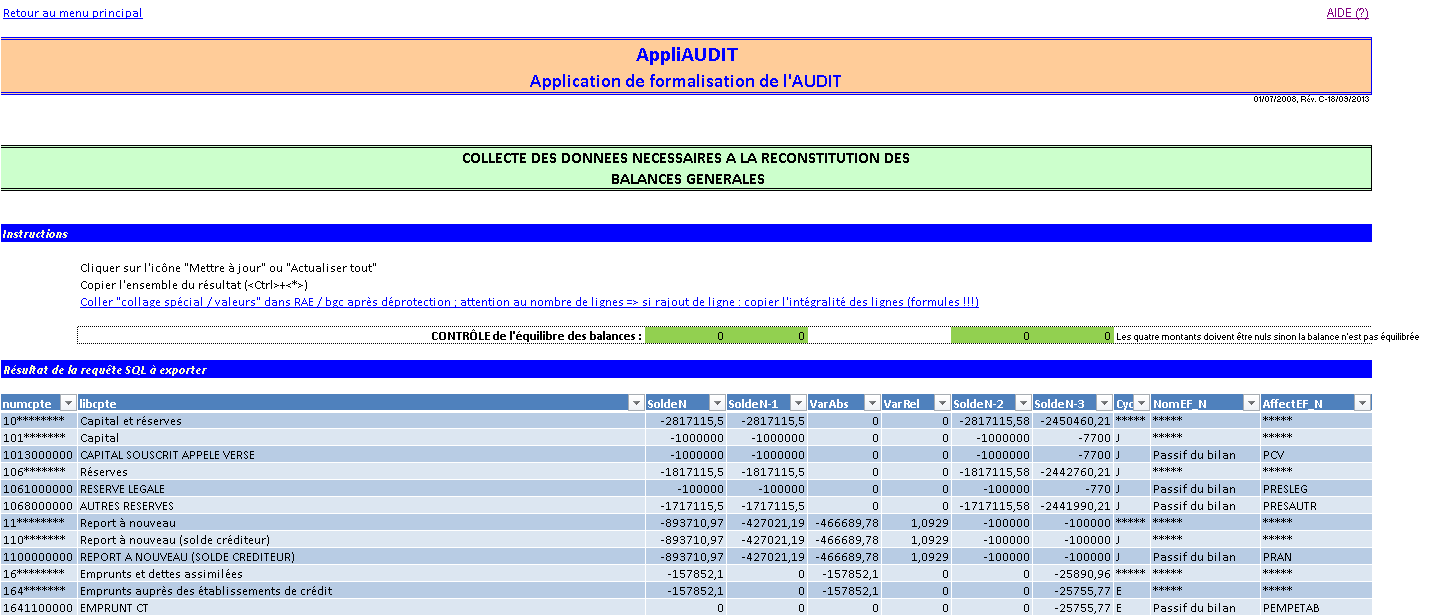The width and height of the screenshot is (1449, 616).
Task: Open the AIDE (?) help link
Action: [1347, 13]
